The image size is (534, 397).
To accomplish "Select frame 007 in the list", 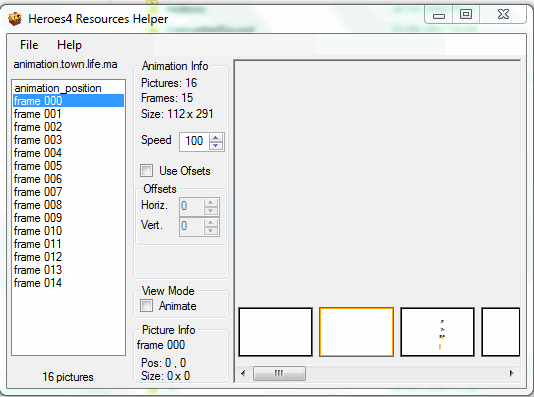I will pyautogui.click(x=68, y=192).
